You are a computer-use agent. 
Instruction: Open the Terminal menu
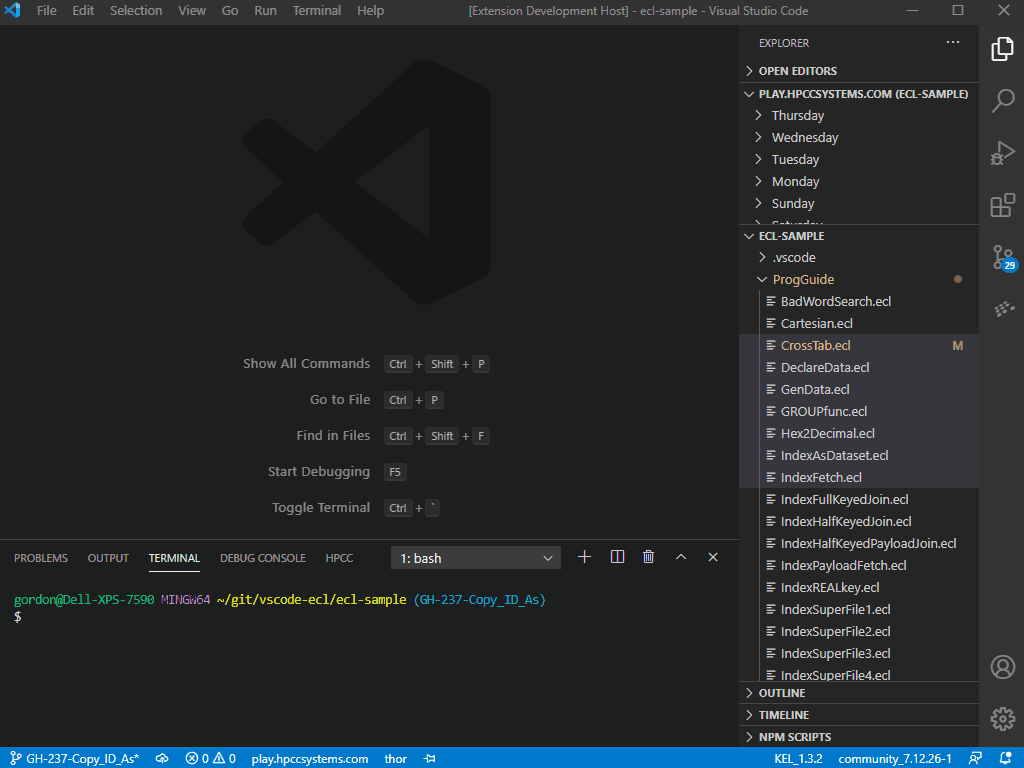(x=317, y=10)
